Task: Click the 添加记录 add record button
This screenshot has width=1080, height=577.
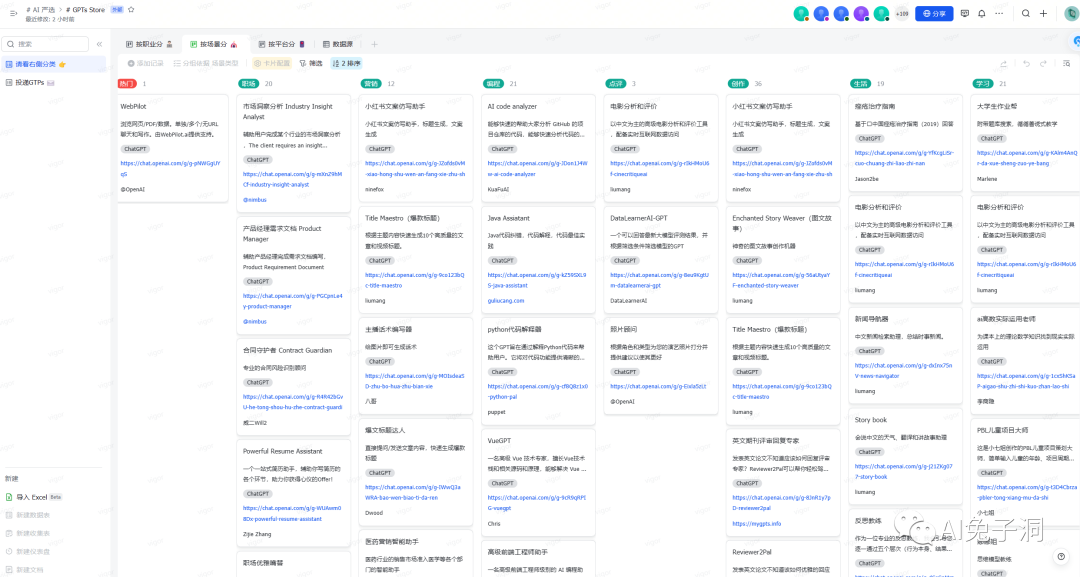Action: [x=145, y=63]
